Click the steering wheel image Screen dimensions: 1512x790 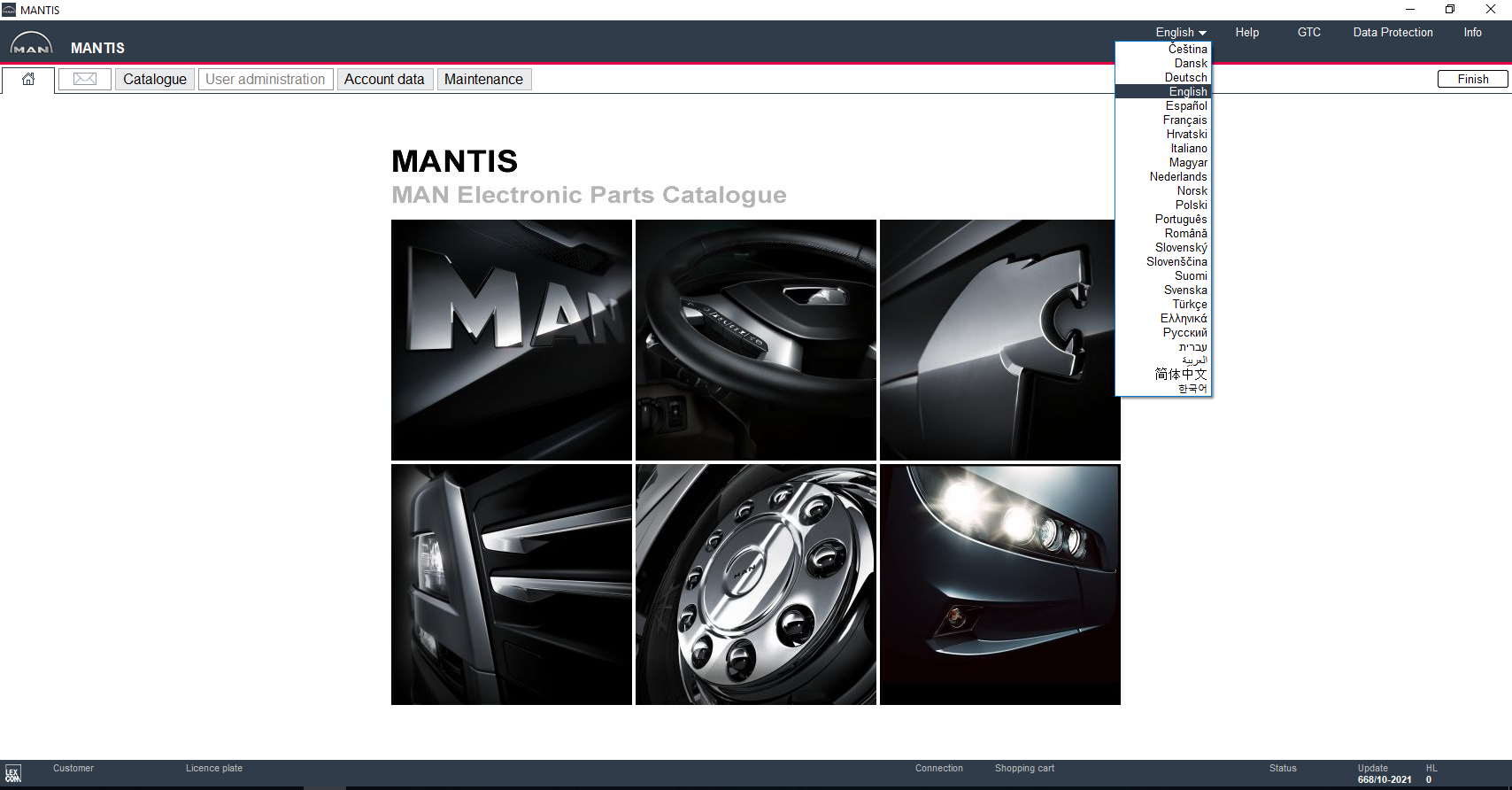[x=756, y=340]
